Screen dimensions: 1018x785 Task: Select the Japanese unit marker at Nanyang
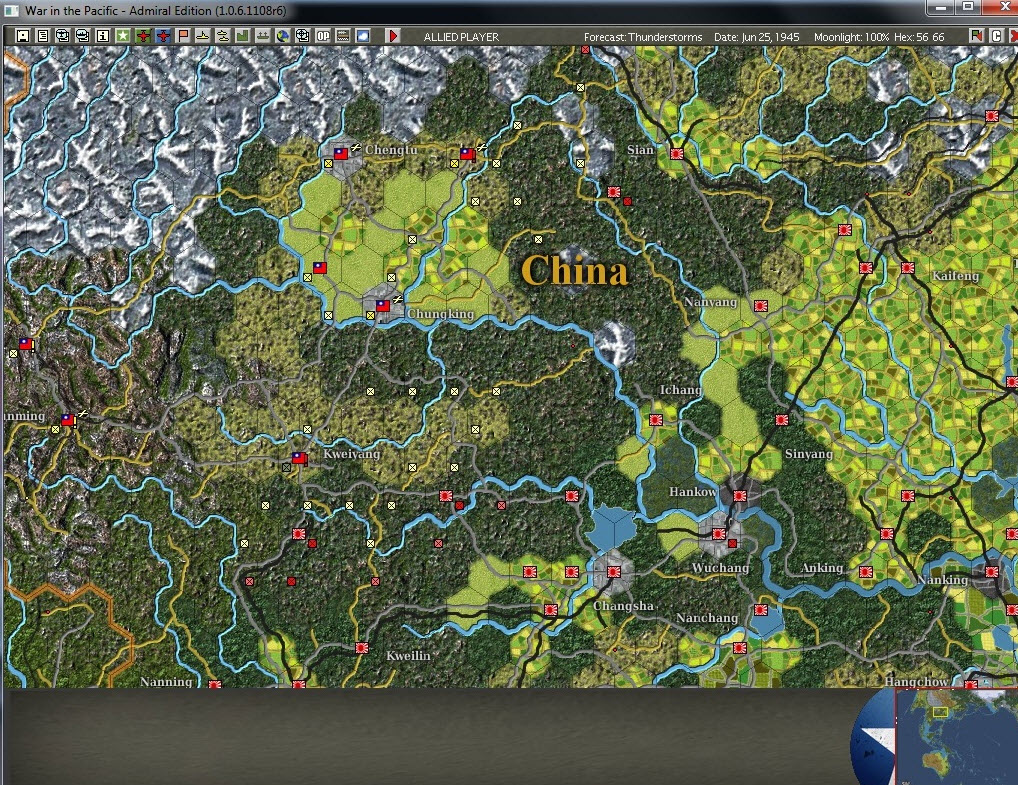tap(761, 305)
